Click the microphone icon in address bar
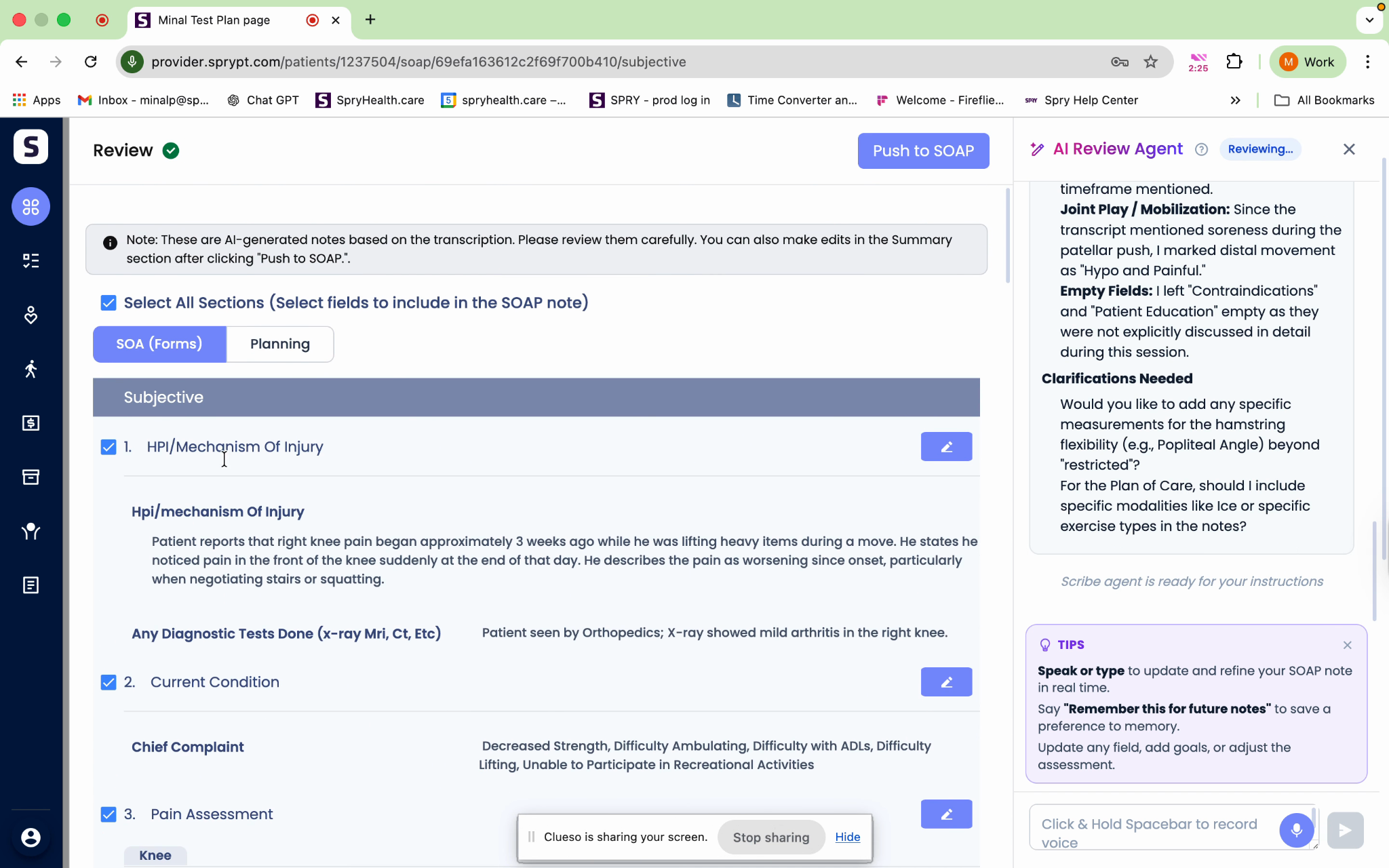Image resolution: width=1389 pixels, height=868 pixels. (x=132, y=62)
